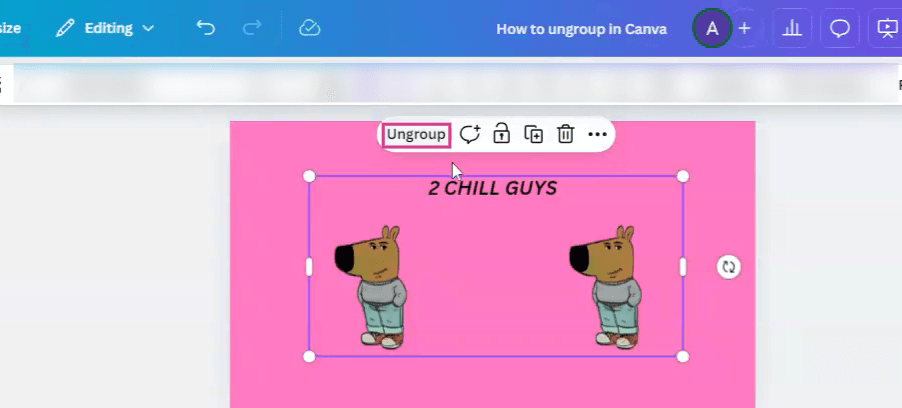Click the top-left corner resize handle
This screenshot has height=408, width=902.
(309, 176)
